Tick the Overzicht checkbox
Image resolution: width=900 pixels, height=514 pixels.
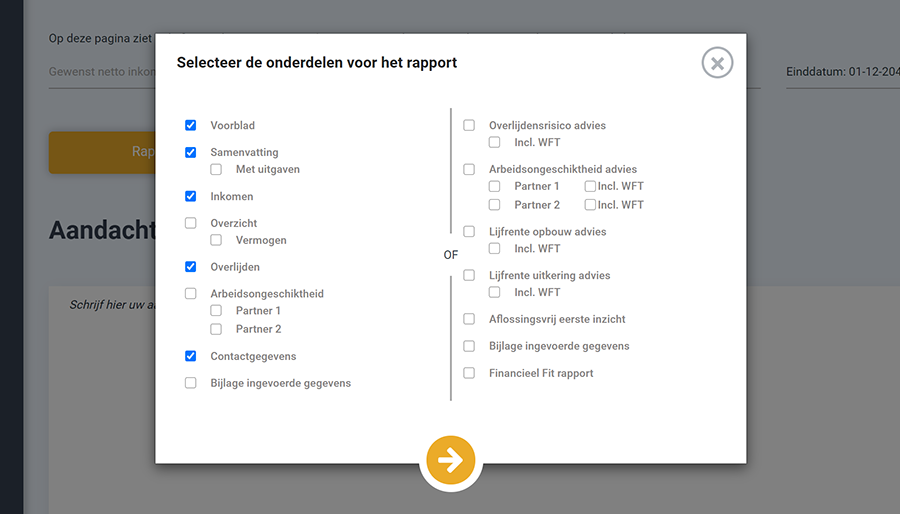point(191,223)
